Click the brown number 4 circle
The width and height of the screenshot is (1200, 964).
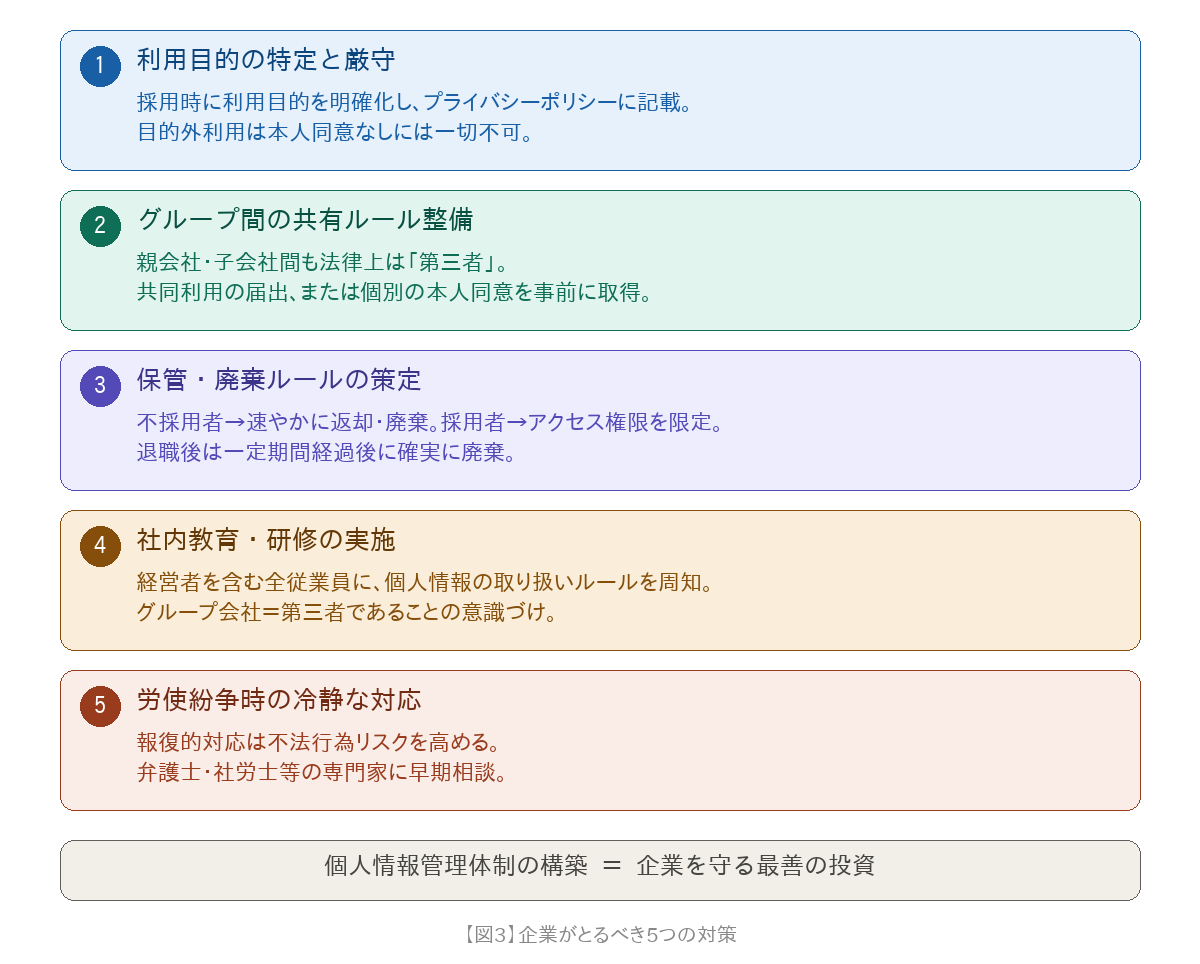point(100,546)
